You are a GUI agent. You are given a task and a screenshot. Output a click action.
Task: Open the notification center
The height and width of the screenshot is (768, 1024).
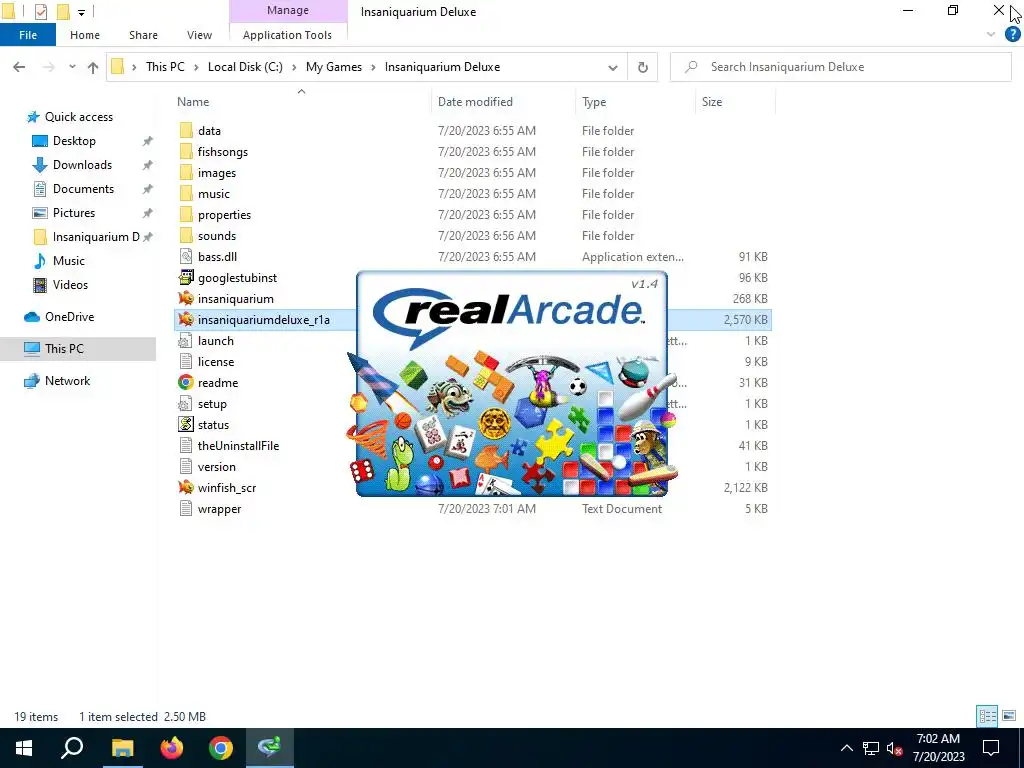point(991,748)
